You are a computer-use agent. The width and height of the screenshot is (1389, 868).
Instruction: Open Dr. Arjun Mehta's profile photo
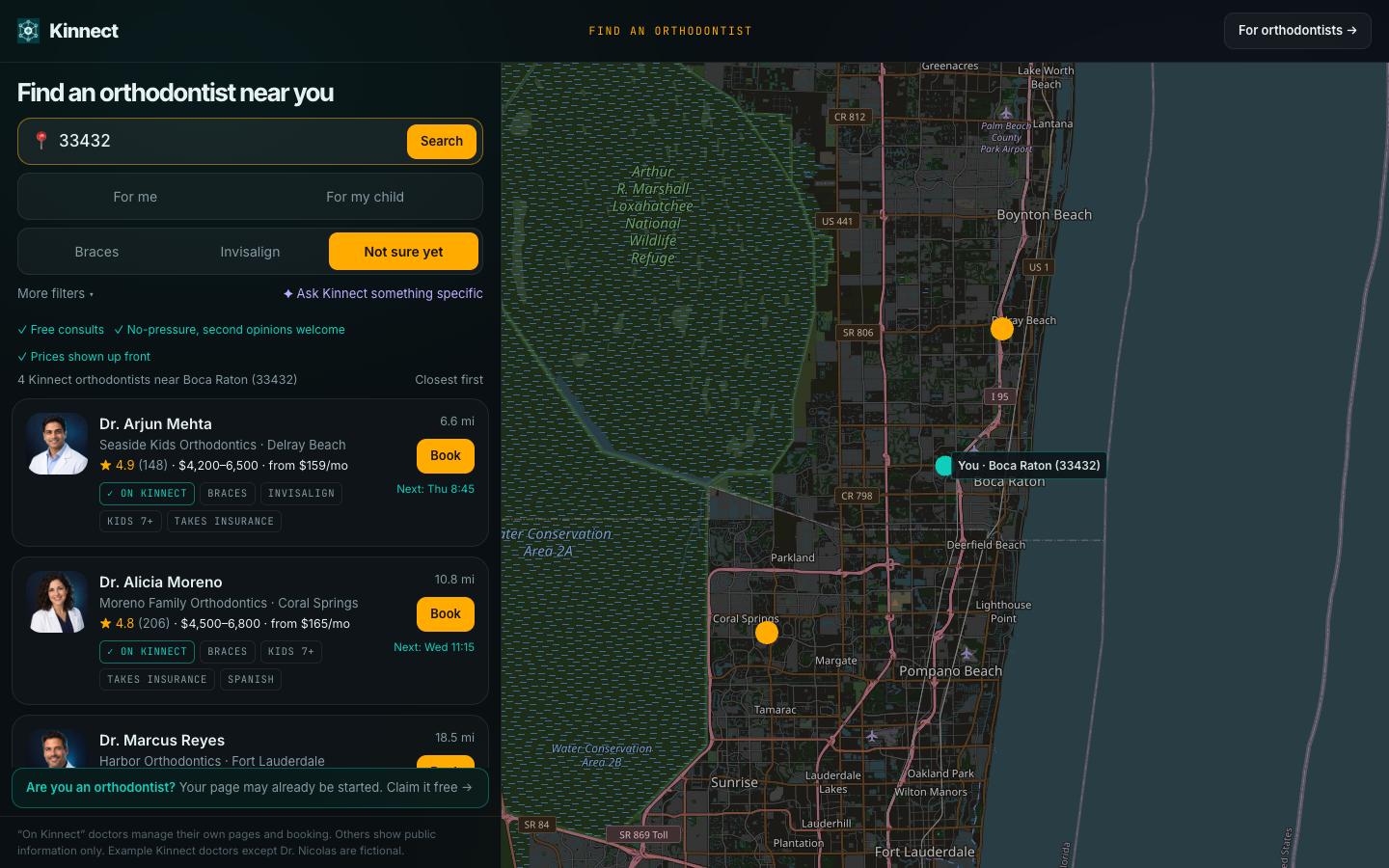tap(57, 444)
